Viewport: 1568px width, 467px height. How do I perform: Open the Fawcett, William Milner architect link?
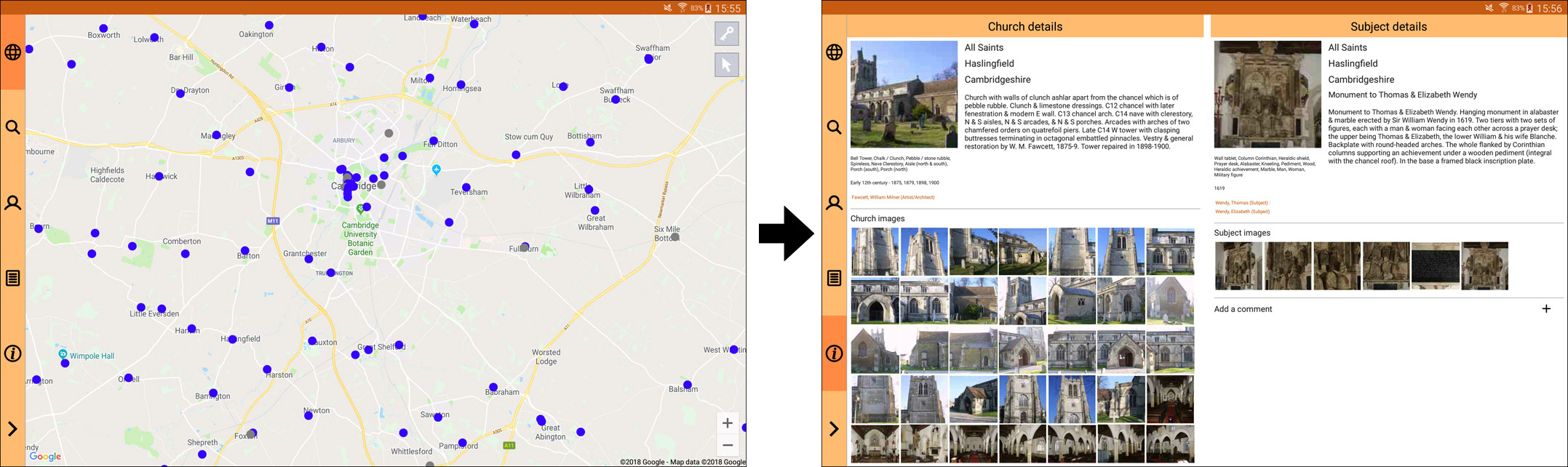click(893, 197)
